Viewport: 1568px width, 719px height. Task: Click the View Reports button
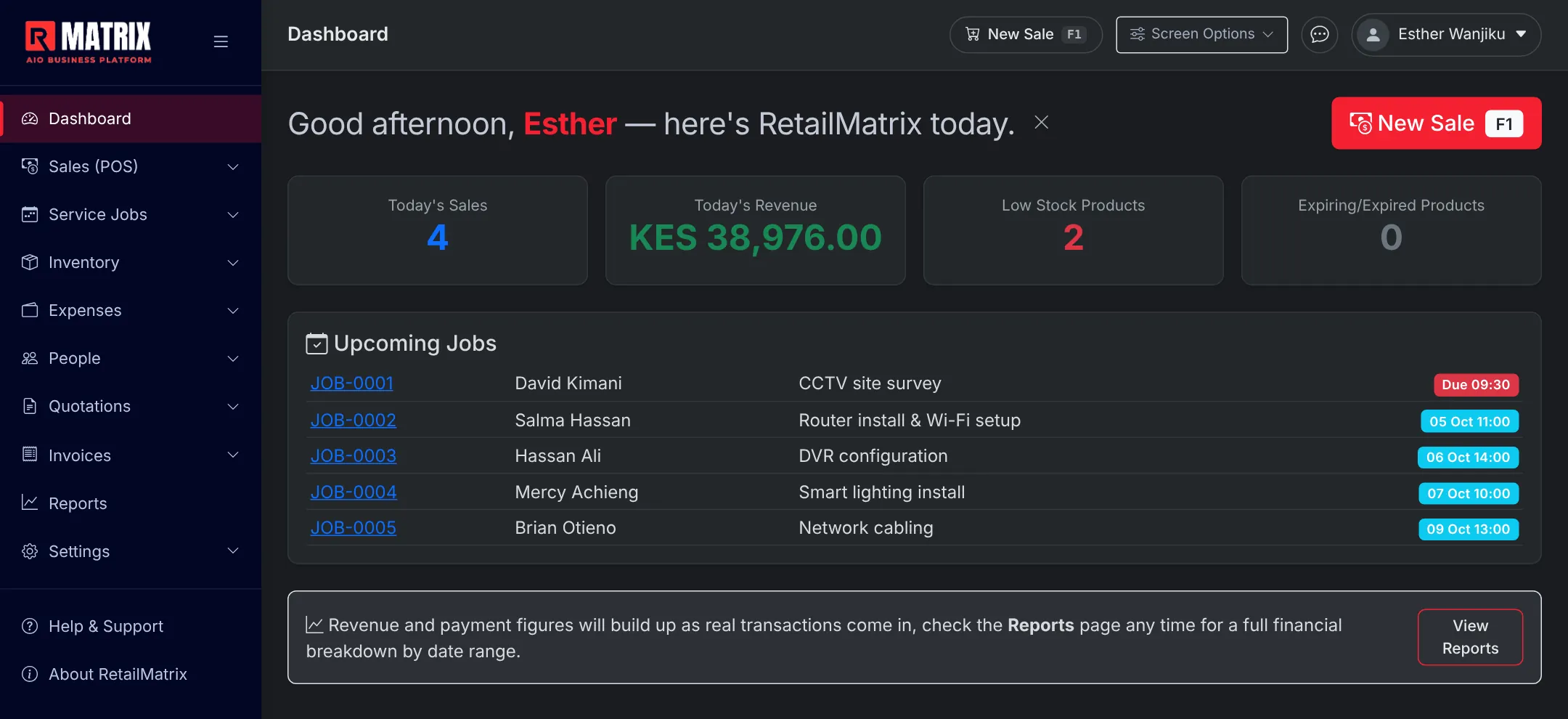(x=1470, y=637)
